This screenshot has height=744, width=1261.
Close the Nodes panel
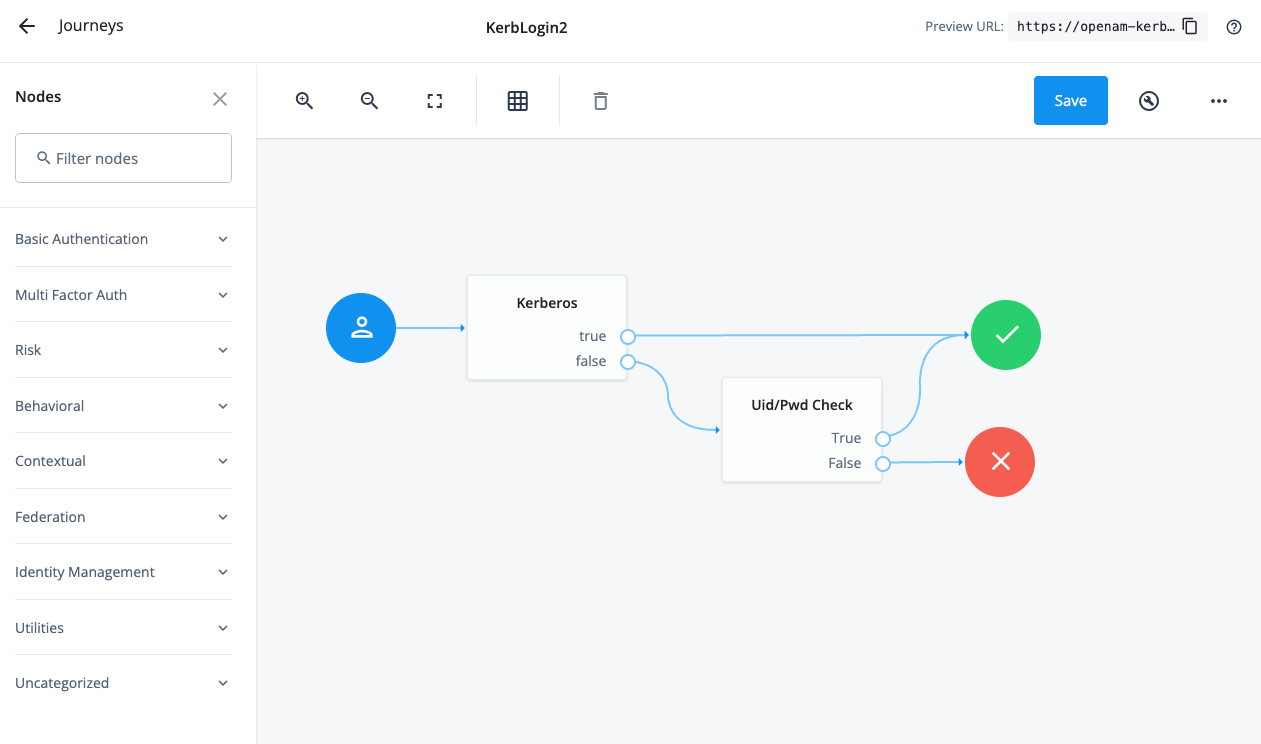[220, 99]
